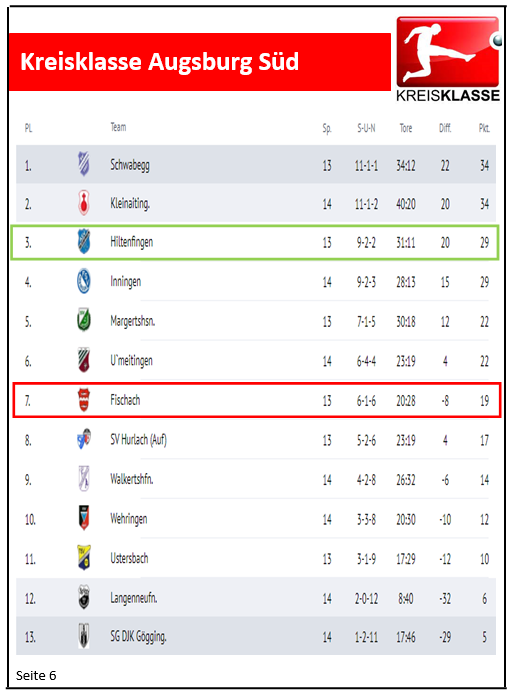The image size is (519, 694).
Task: Click the Schwabegg club crest
Action: click(84, 164)
